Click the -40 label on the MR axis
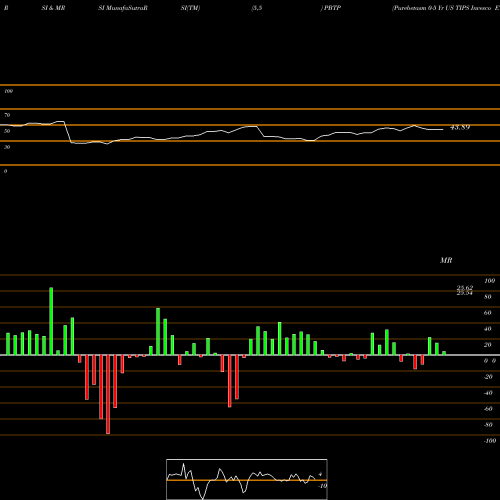Image resolution: width=500 pixels, height=500 pixels. [488, 393]
